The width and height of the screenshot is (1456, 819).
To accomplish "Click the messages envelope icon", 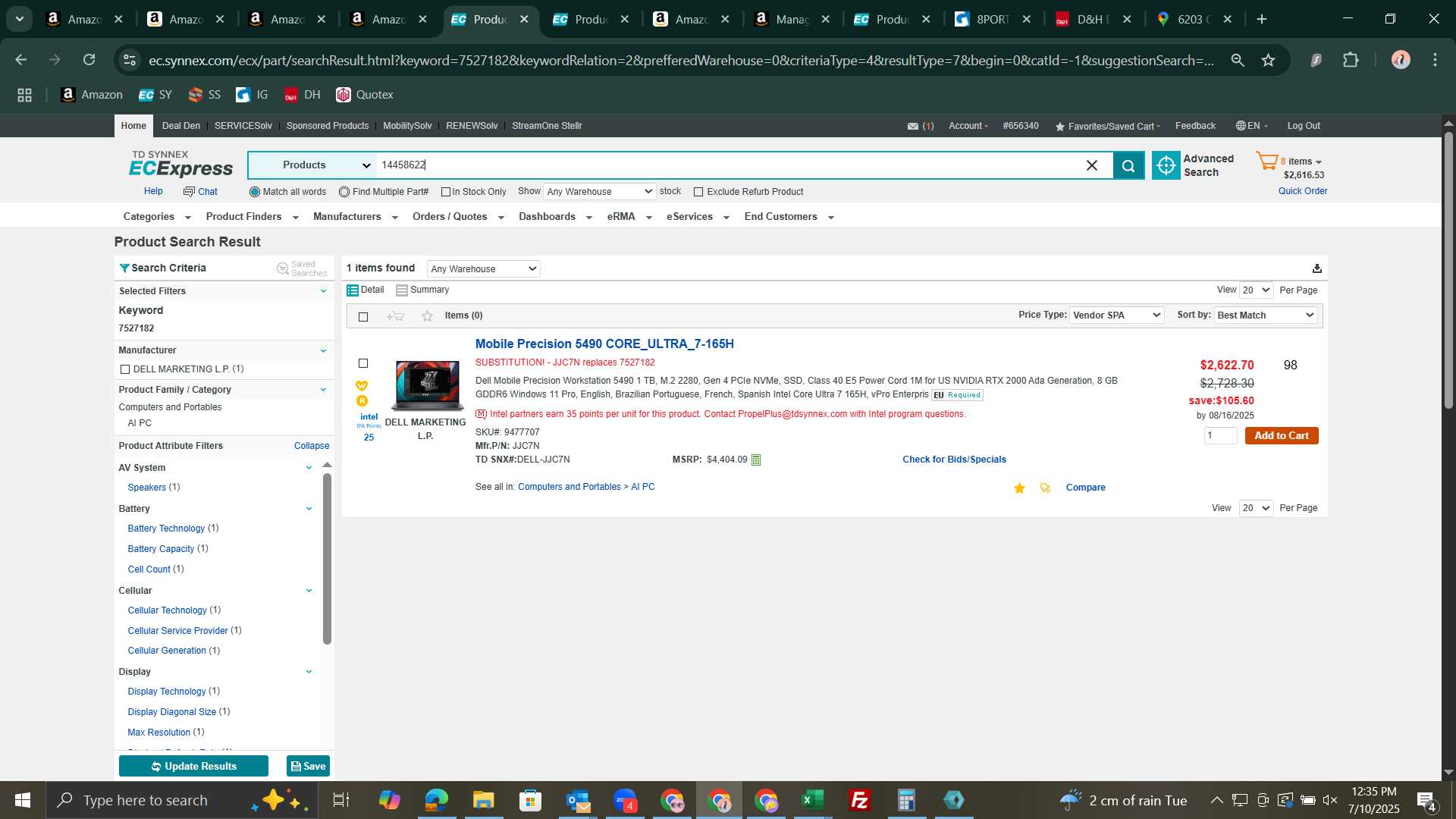I will coord(913,127).
